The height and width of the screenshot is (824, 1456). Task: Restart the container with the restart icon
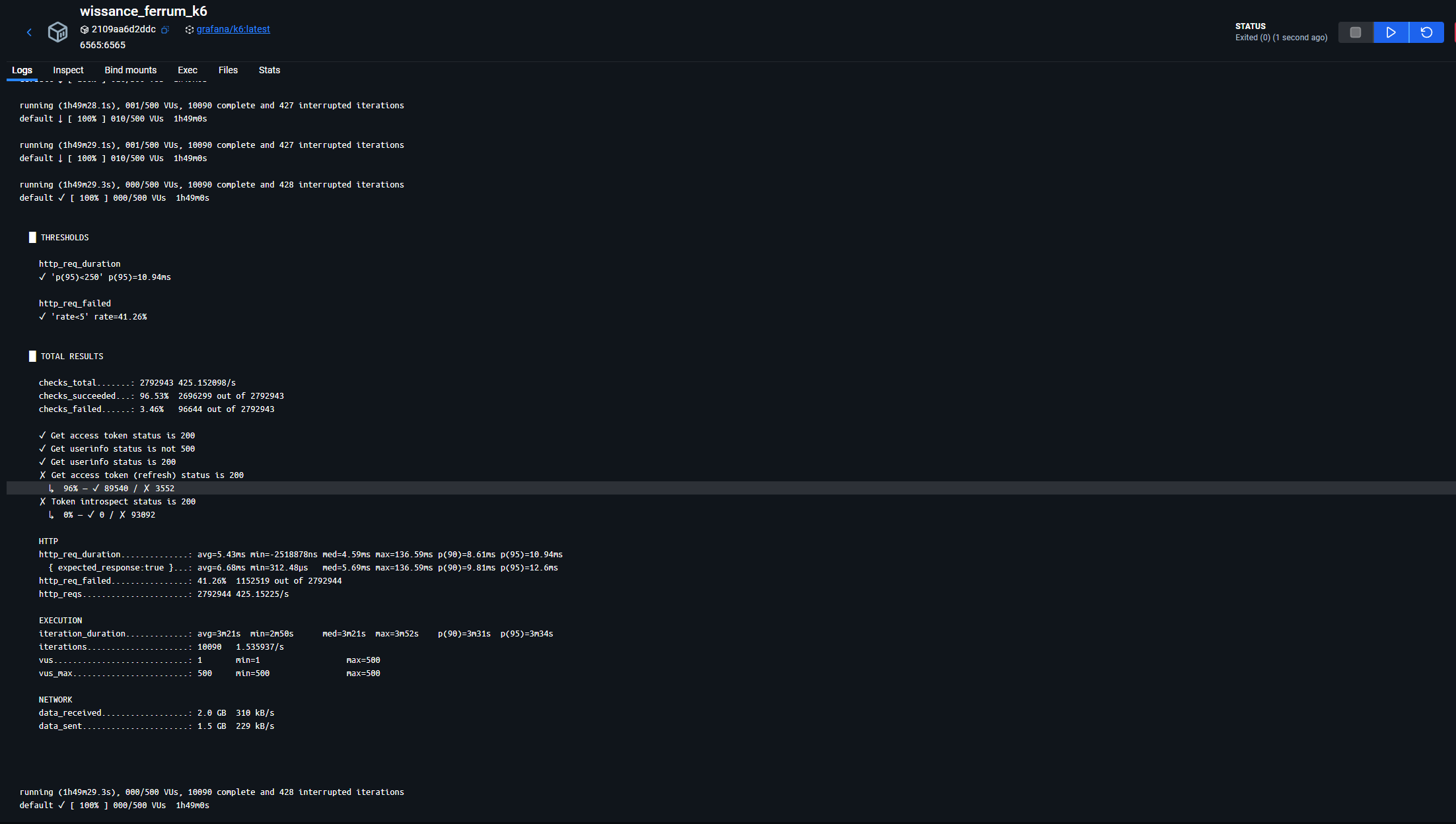pyautogui.click(x=1426, y=32)
